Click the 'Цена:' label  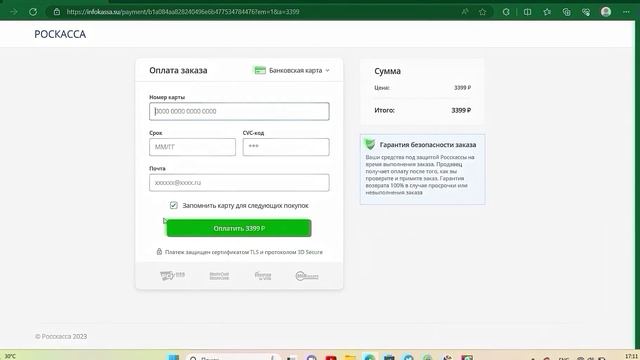[382, 88]
